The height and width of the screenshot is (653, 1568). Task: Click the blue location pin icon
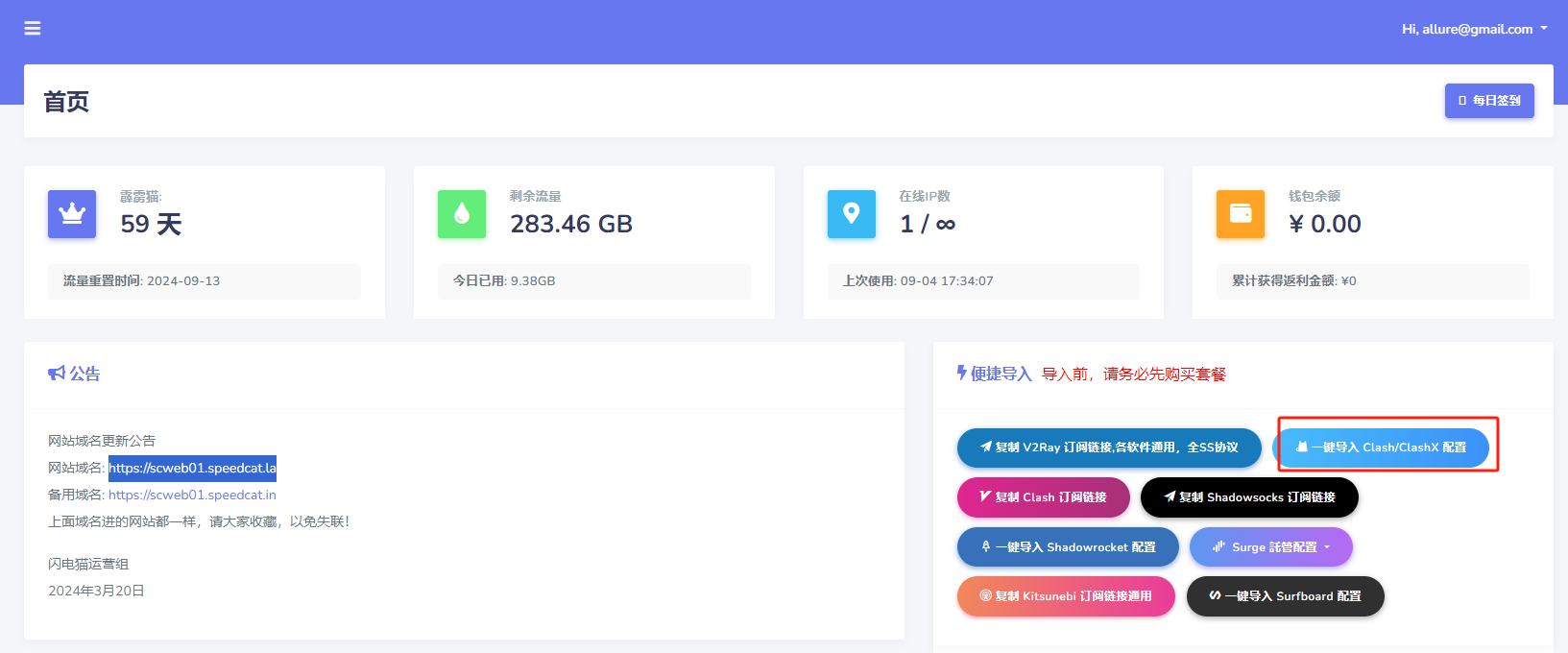tap(851, 214)
